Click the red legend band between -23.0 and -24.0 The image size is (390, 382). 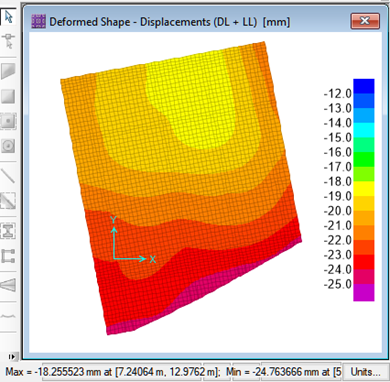(x=364, y=262)
